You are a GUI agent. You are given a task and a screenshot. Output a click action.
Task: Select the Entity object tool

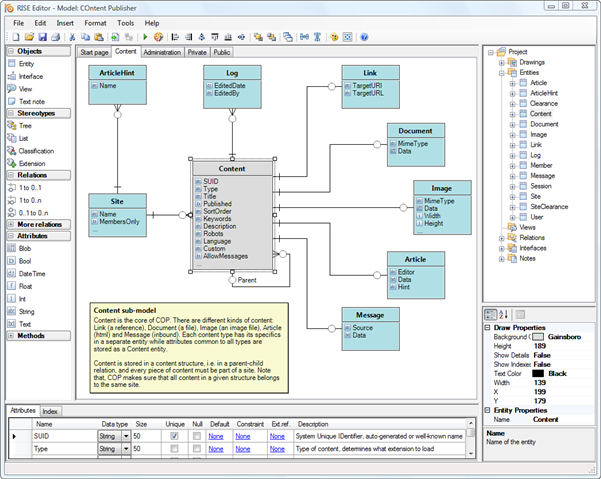26,64
